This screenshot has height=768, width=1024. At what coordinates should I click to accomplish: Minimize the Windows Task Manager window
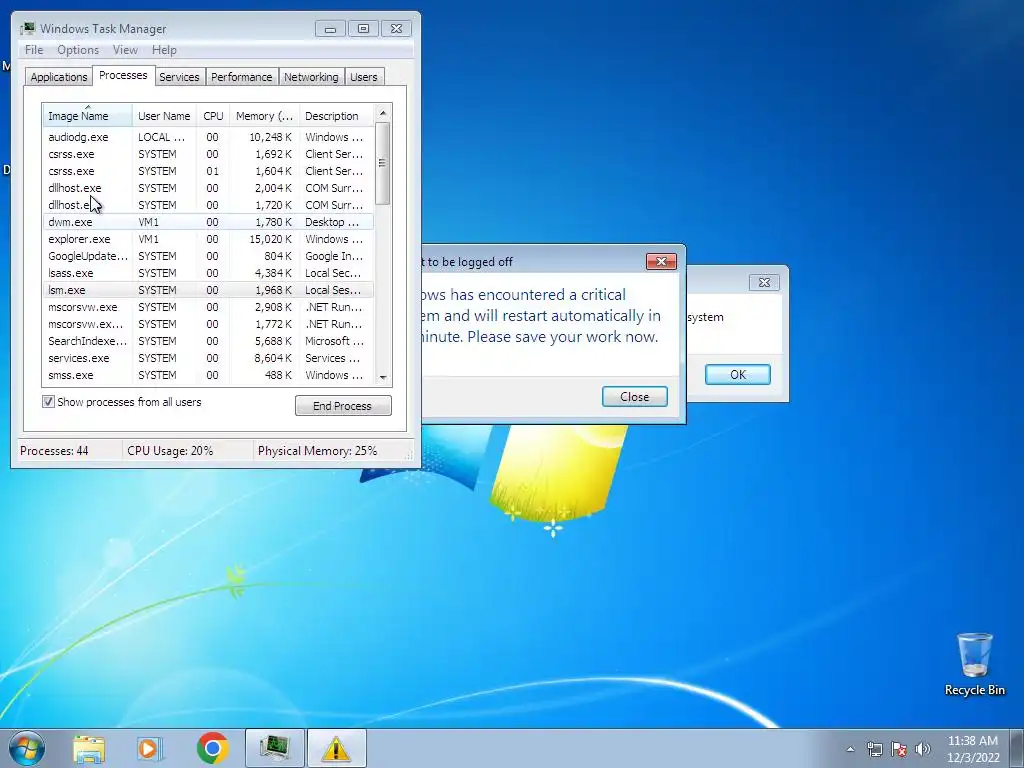330,29
